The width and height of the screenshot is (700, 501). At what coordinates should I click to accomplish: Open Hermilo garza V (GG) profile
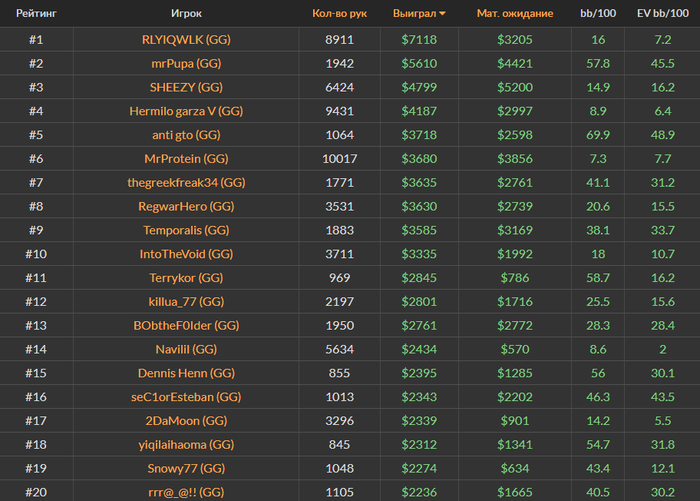186,111
